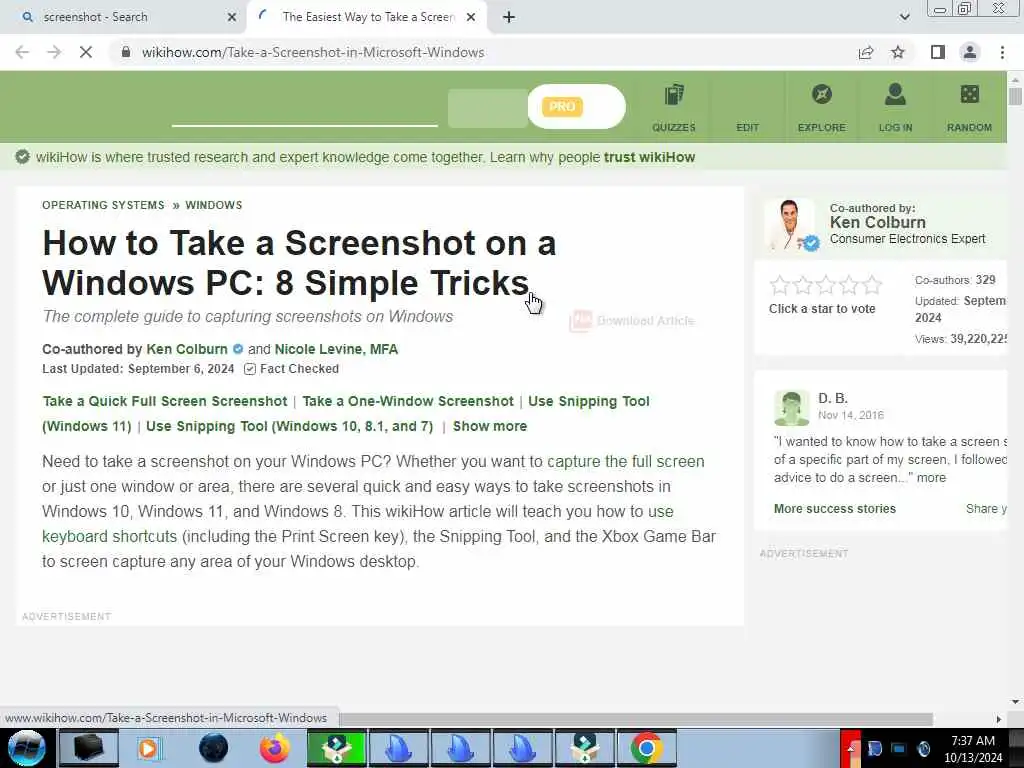
Task: Open the Windows Start orb
Action: pos(26,748)
